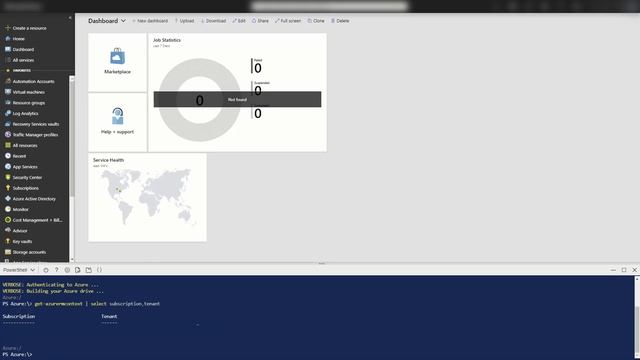Open All resources in sidebar

pyautogui.click(x=21, y=145)
